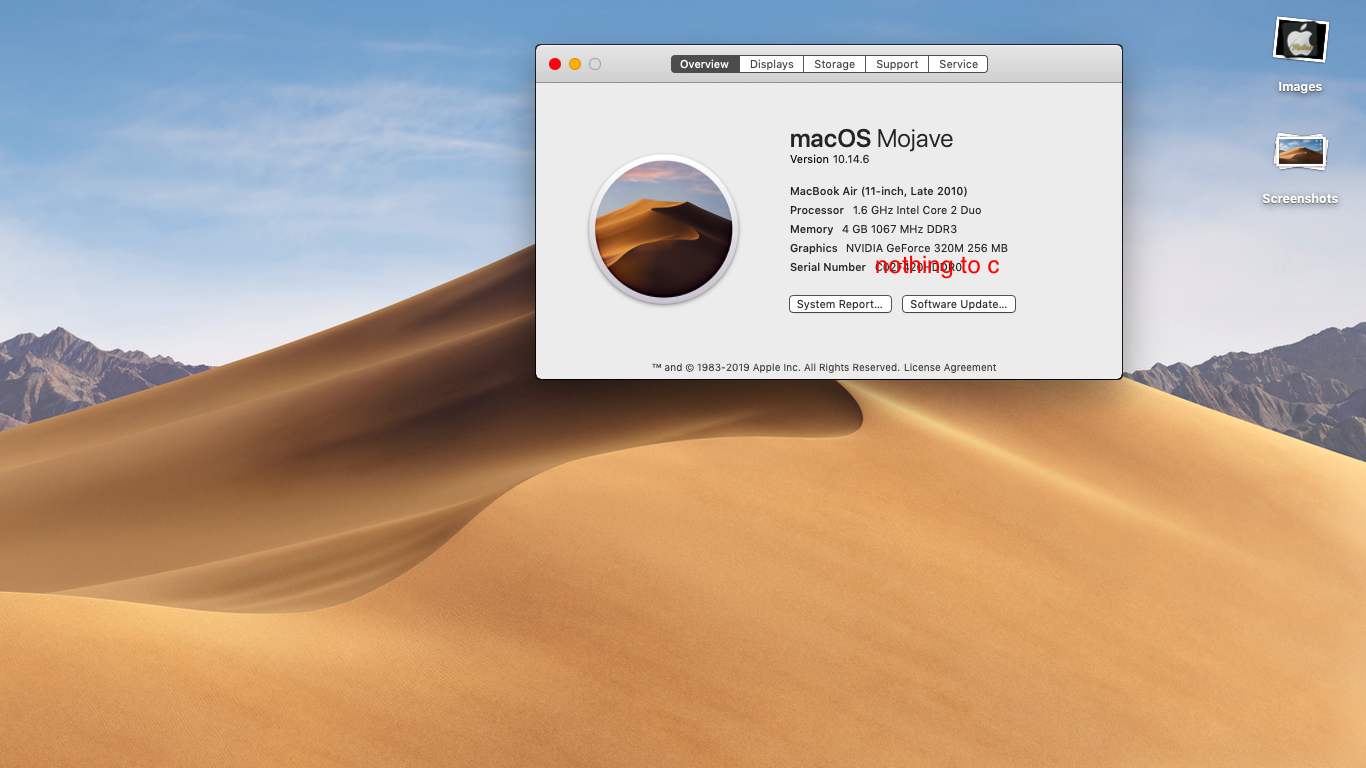
Task: Click the Serial Number label
Action: click(x=828, y=267)
